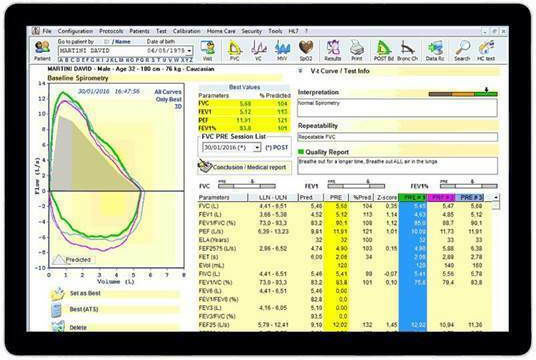536x360 pixels.
Task: Expand the patient name dropdown
Action: (x=189, y=51)
